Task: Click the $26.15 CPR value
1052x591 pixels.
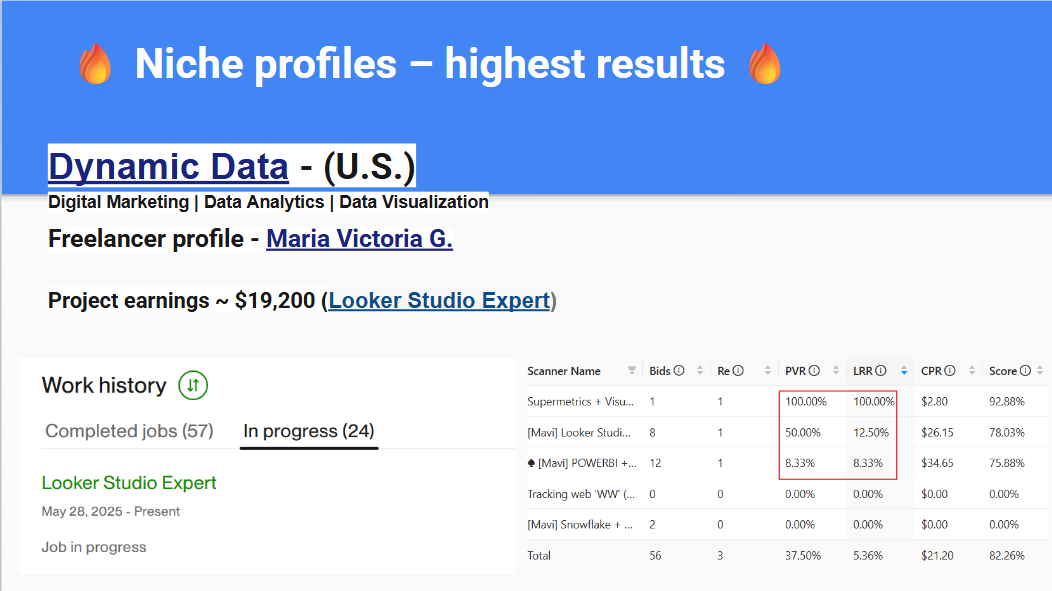Action: coord(937,433)
